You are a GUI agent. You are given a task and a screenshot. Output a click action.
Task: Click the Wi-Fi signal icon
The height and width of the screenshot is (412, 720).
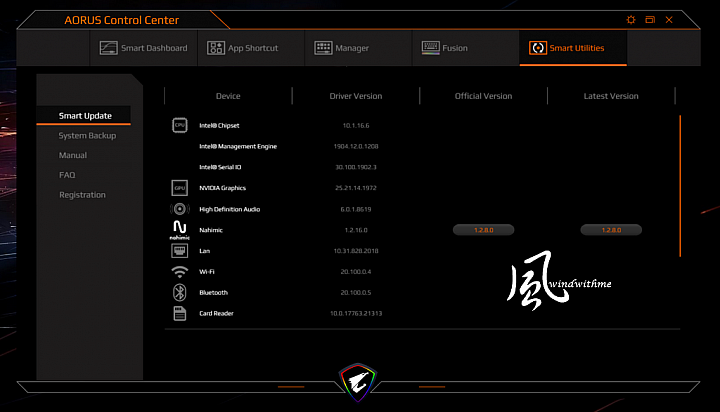tap(180, 271)
